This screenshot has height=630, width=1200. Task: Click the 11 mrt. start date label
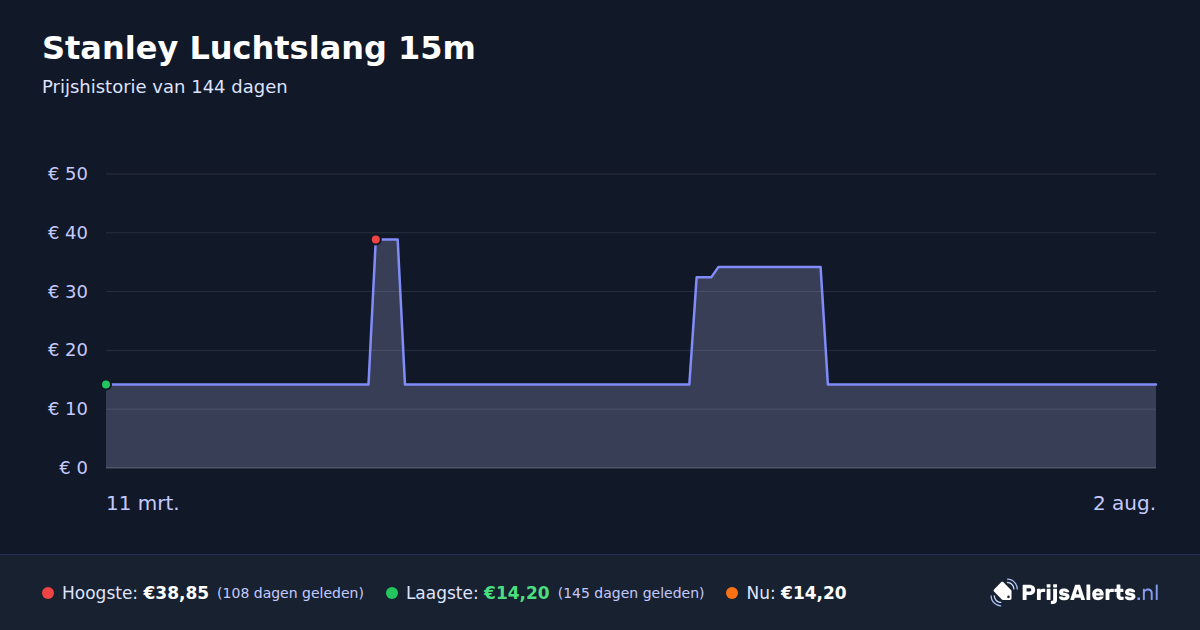143,504
